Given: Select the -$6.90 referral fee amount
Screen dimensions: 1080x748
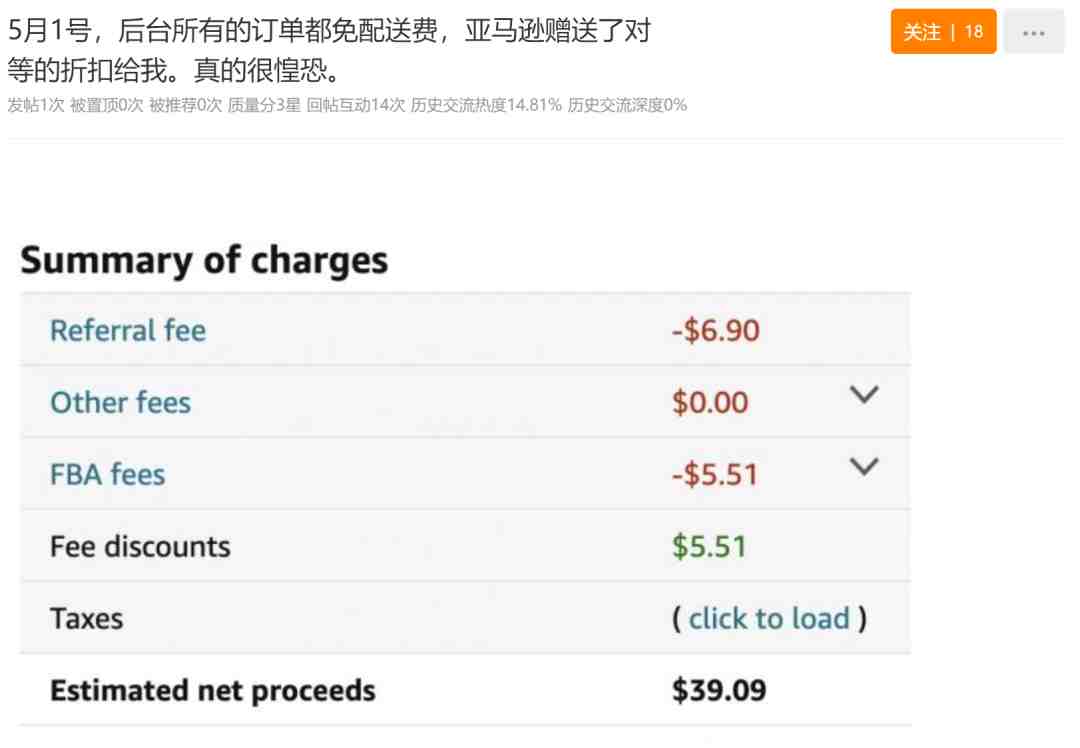Looking at the screenshot, I should click(716, 331).
